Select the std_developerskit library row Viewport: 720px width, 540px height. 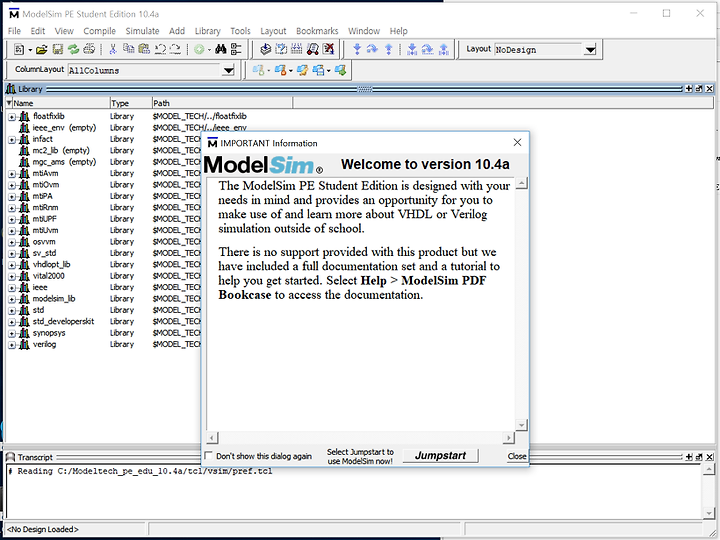pos(63,321)
